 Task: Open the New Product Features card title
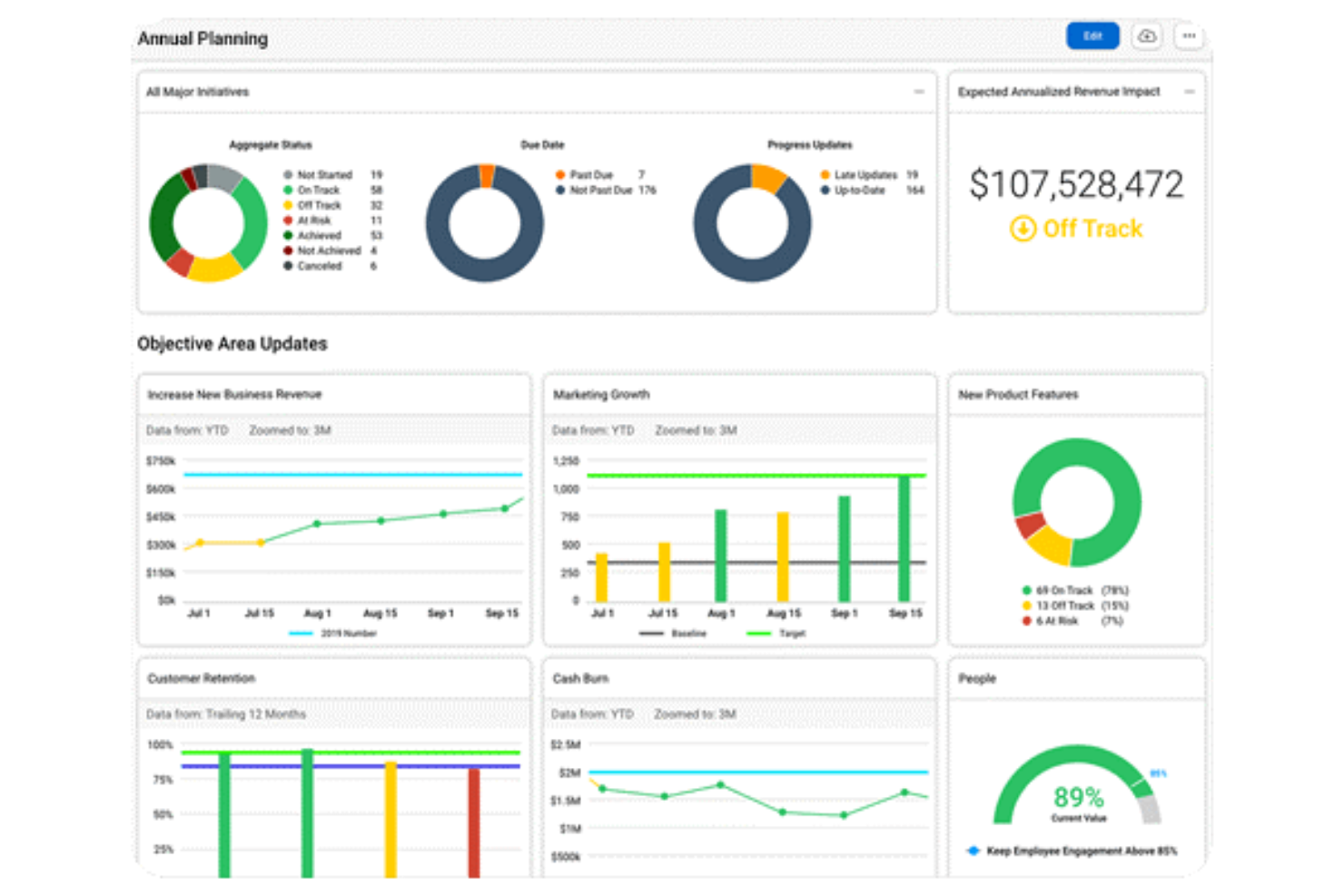pos(1018,394)
